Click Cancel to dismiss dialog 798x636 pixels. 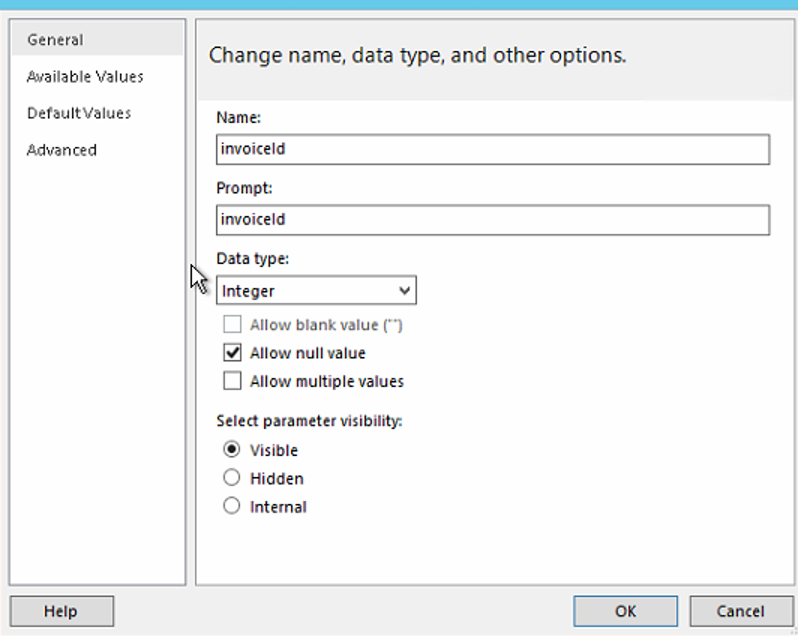pos(741,611)
